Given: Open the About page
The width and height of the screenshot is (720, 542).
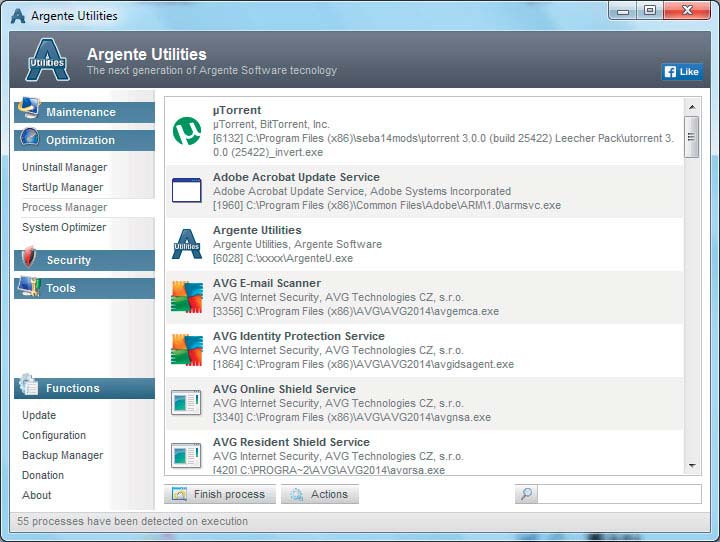Looking at the screenshot, I should [x=37, y=495].
